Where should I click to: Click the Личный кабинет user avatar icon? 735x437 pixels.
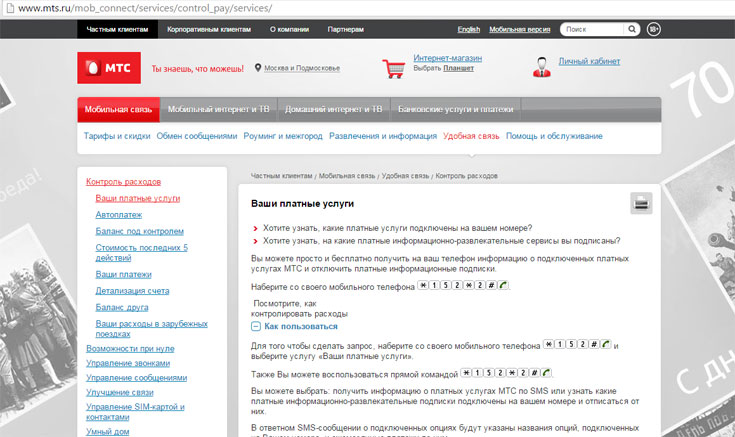point(541,66)
